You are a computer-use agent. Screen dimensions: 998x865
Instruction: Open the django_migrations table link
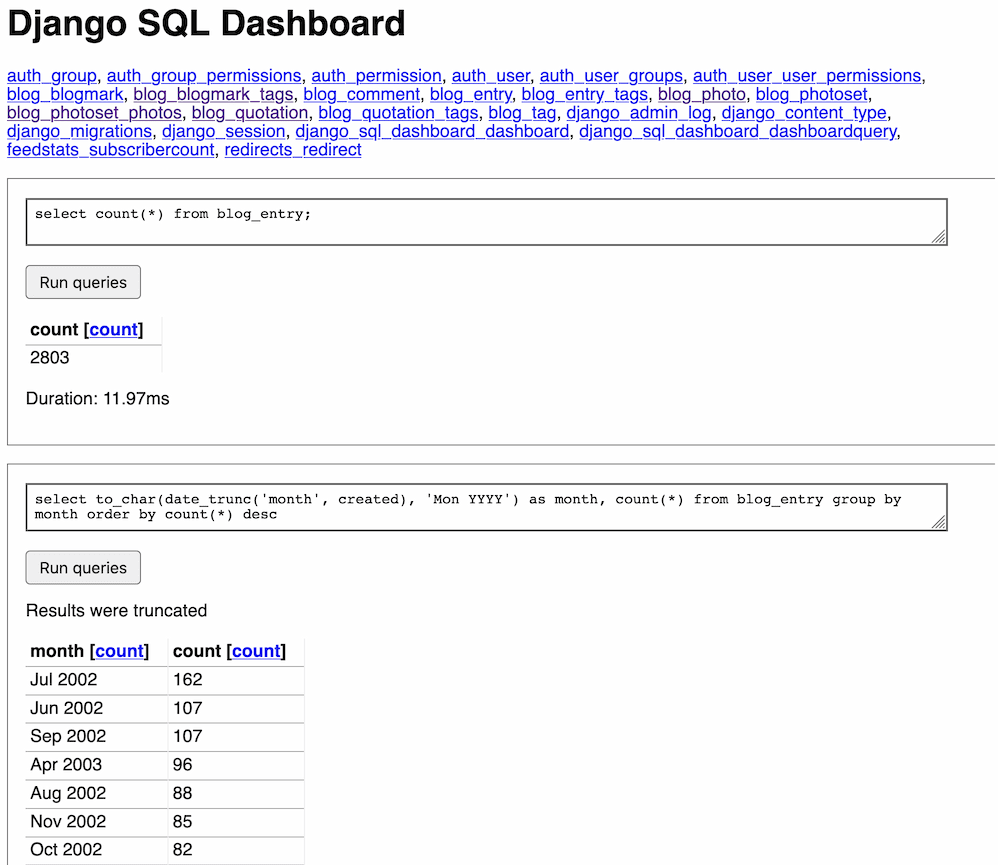point(80,131)
